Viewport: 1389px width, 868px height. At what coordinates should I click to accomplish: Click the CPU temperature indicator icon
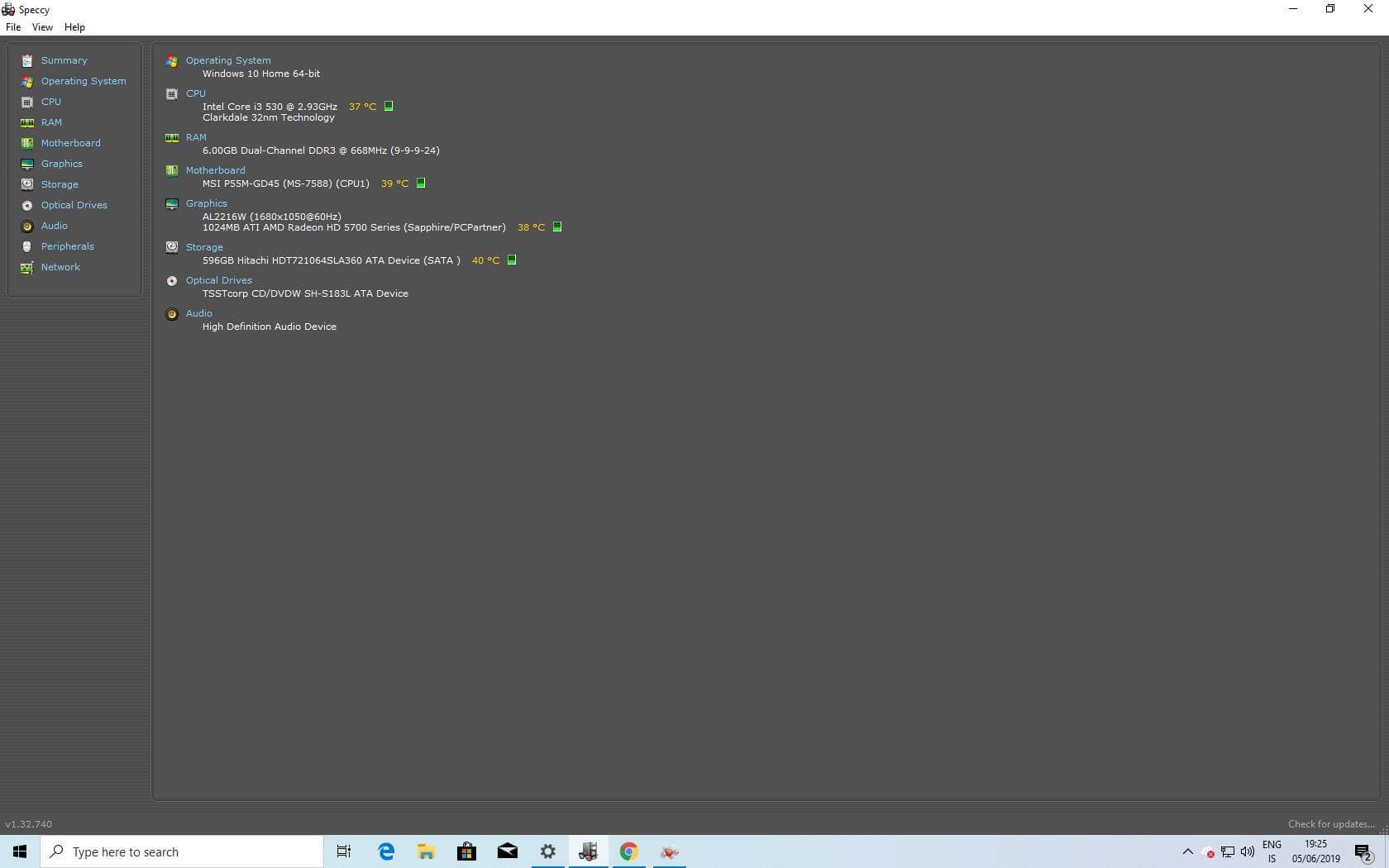pos(389,106)
